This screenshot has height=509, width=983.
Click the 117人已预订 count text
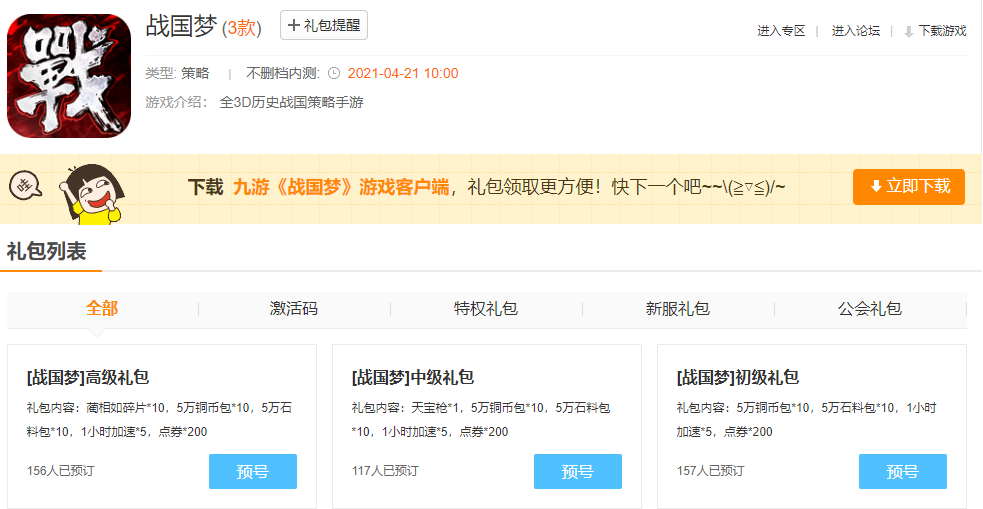(386, 471)
